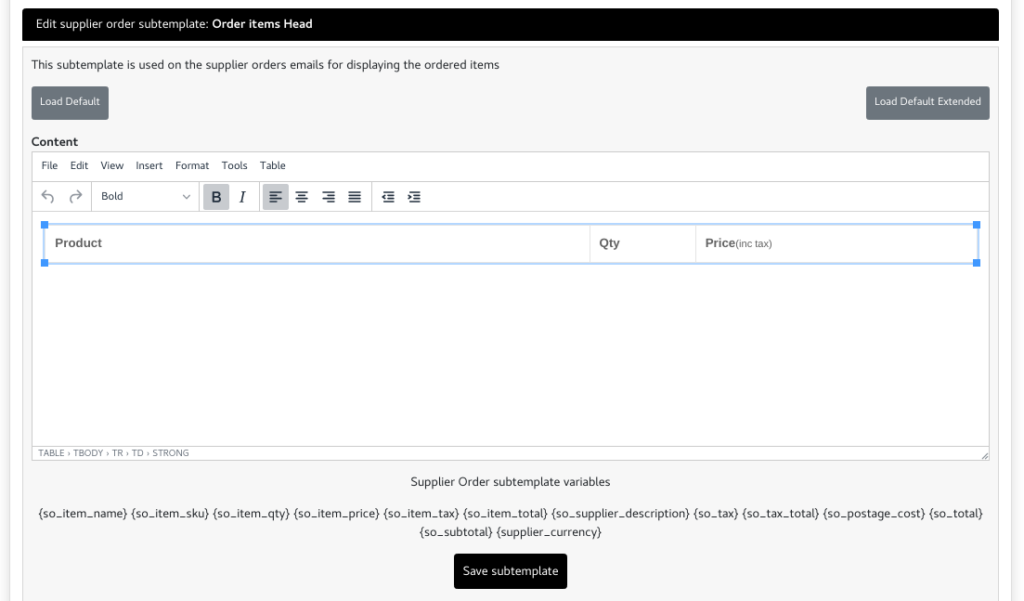1024x601 pixels.
Task: Apply right alignment to the text
Action: (x=328, y=196)
